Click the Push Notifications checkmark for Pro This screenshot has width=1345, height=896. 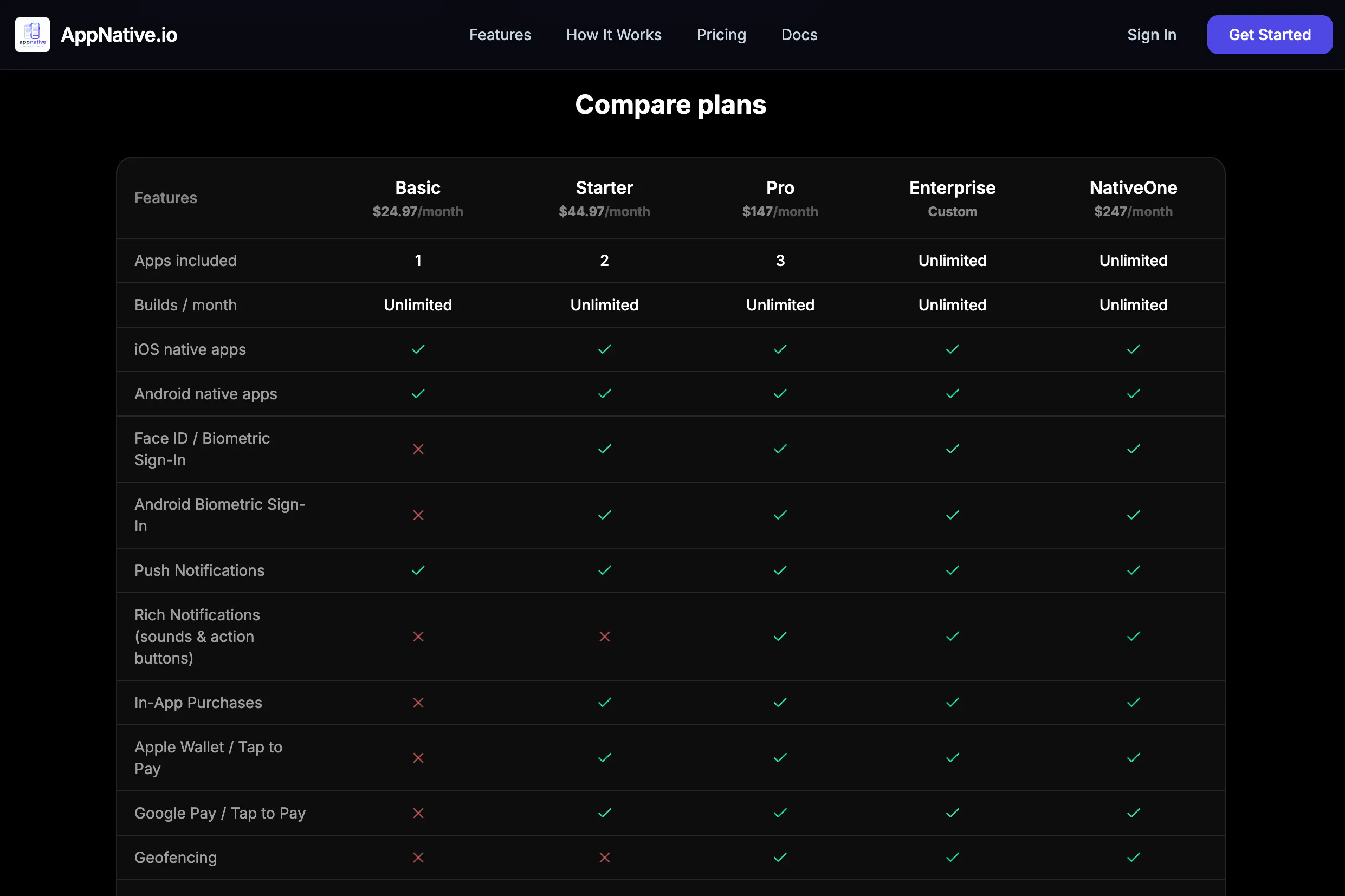click(x=780, y=570)
